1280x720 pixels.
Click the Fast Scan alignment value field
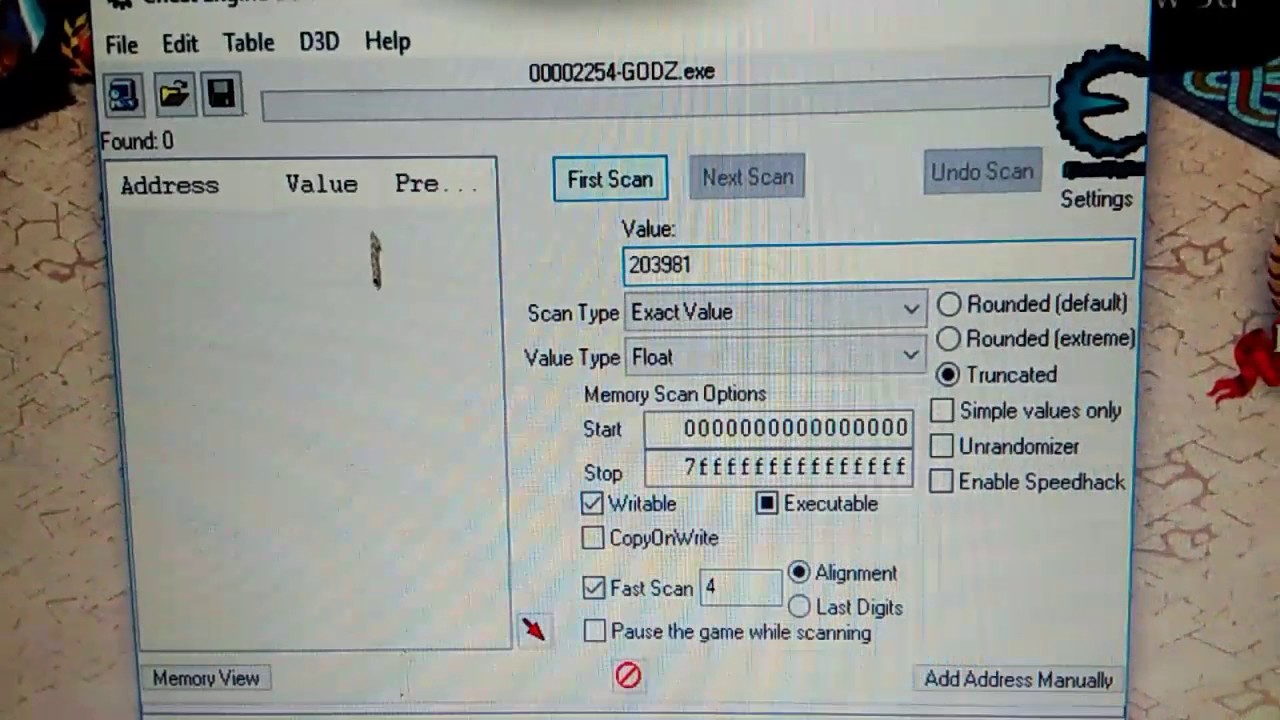[x=740, y=588]
